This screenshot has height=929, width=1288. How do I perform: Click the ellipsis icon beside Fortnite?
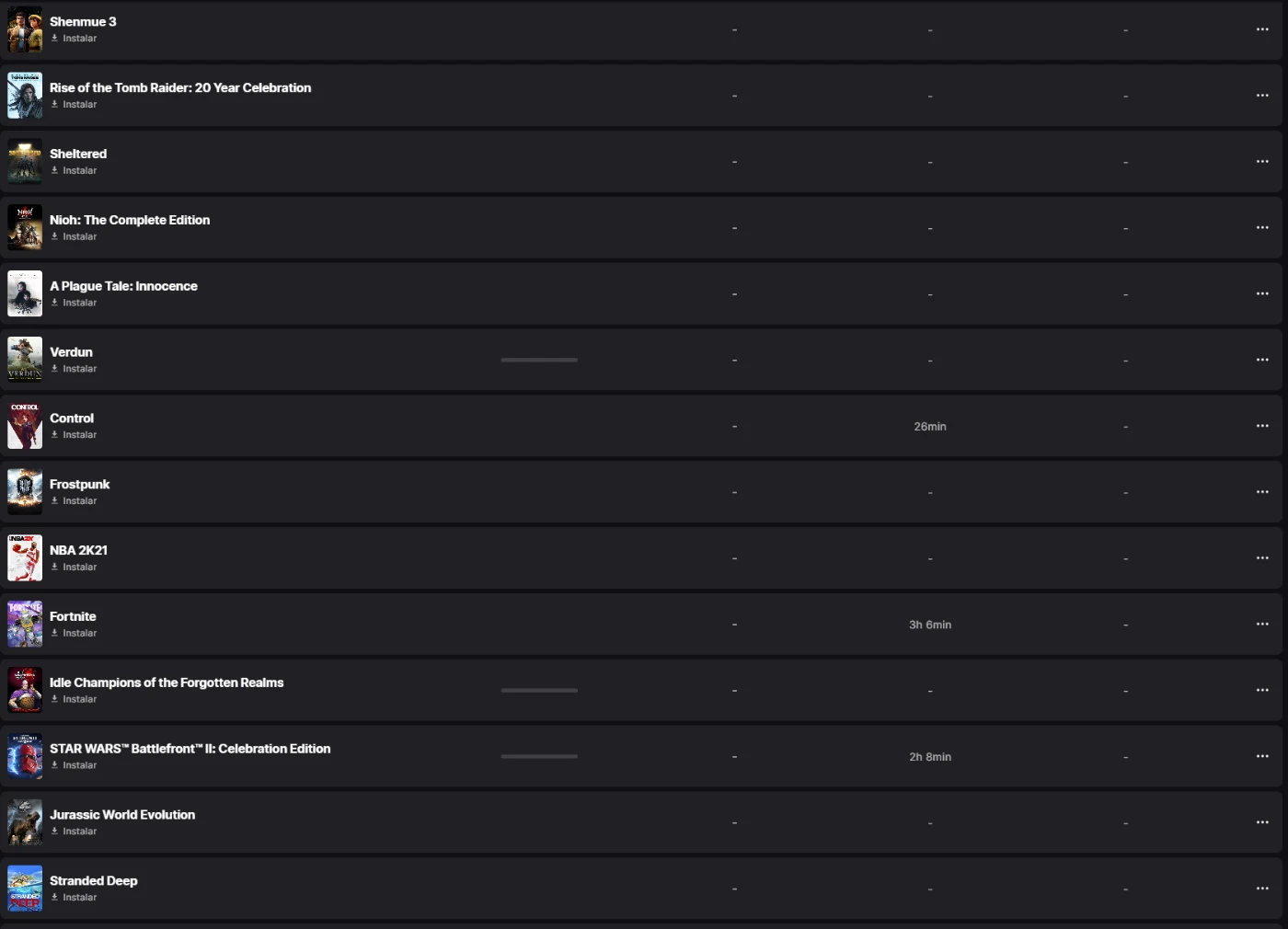point(1262,624)
